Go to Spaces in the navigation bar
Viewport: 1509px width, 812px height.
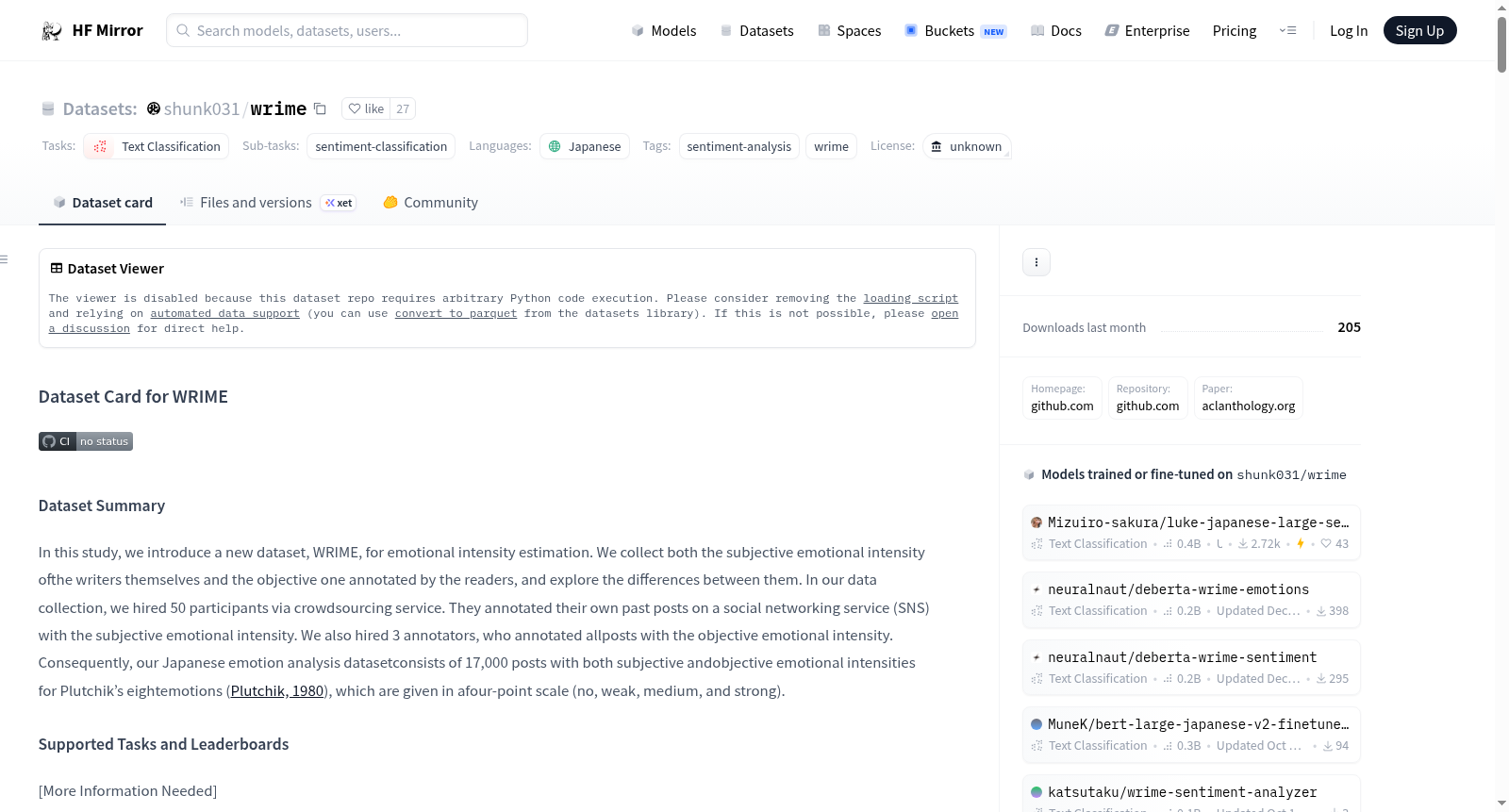850,30
